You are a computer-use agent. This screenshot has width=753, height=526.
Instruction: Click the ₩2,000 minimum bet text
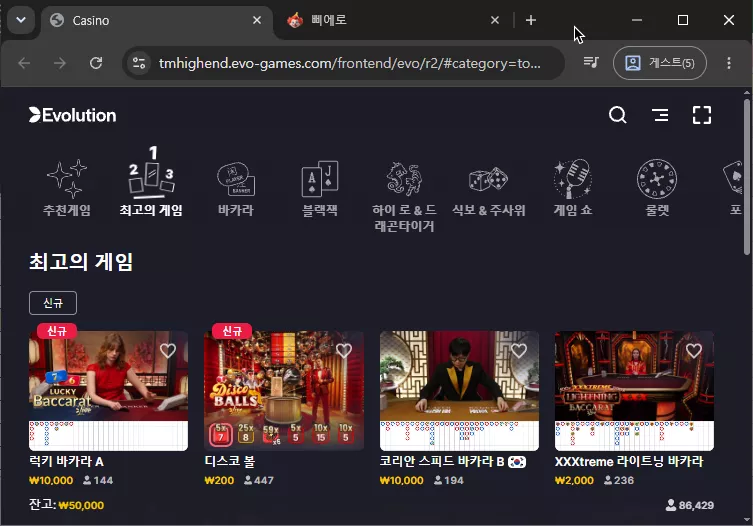[x=574, y=480]
